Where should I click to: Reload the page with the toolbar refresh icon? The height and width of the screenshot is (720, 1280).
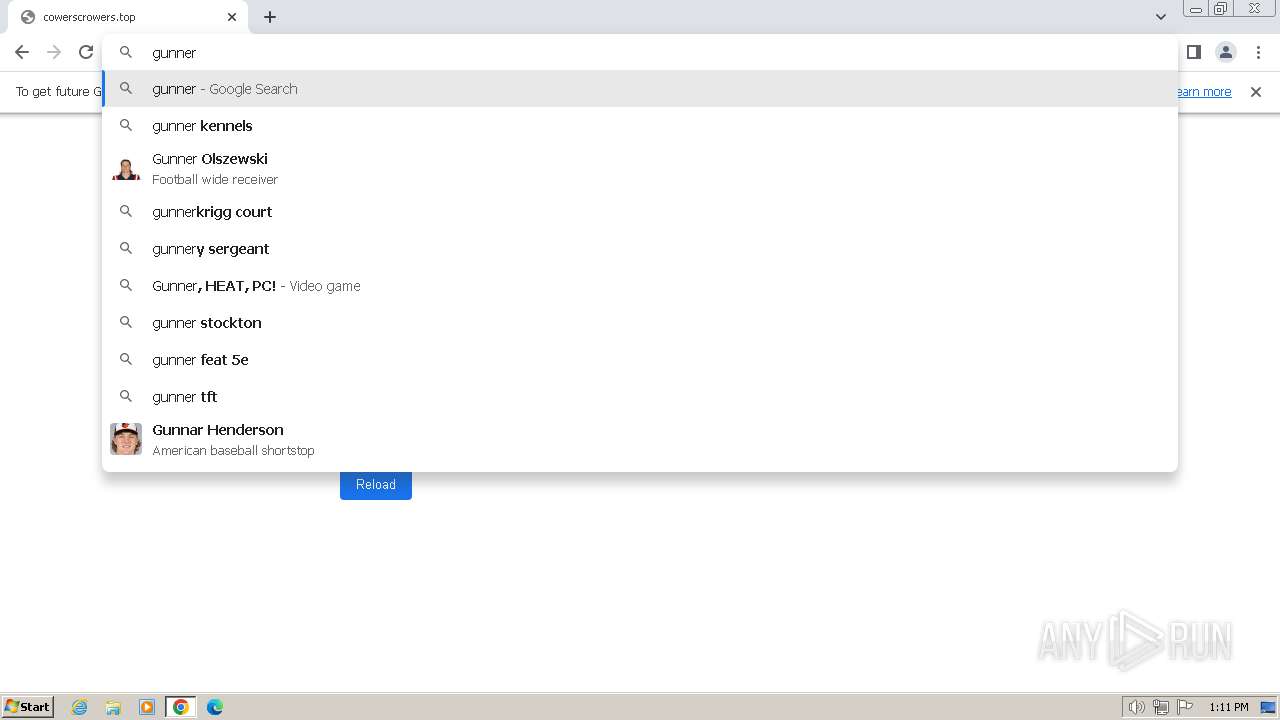(x=86, y=52)
